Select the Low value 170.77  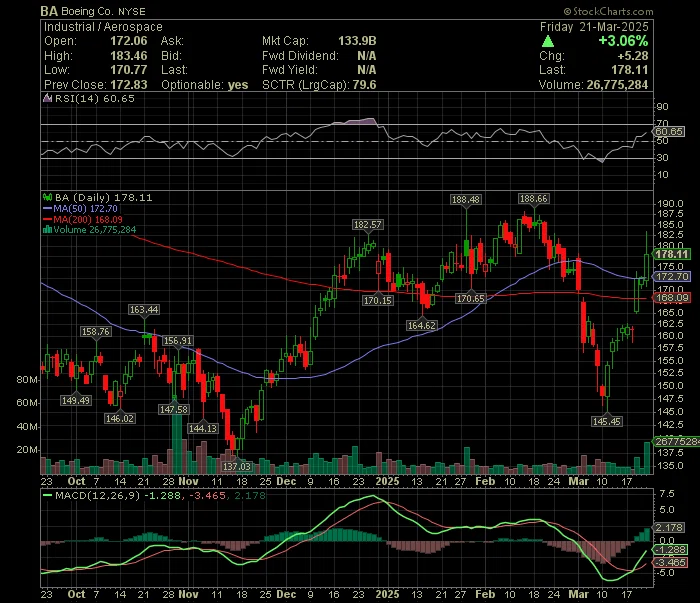[129, 70]
